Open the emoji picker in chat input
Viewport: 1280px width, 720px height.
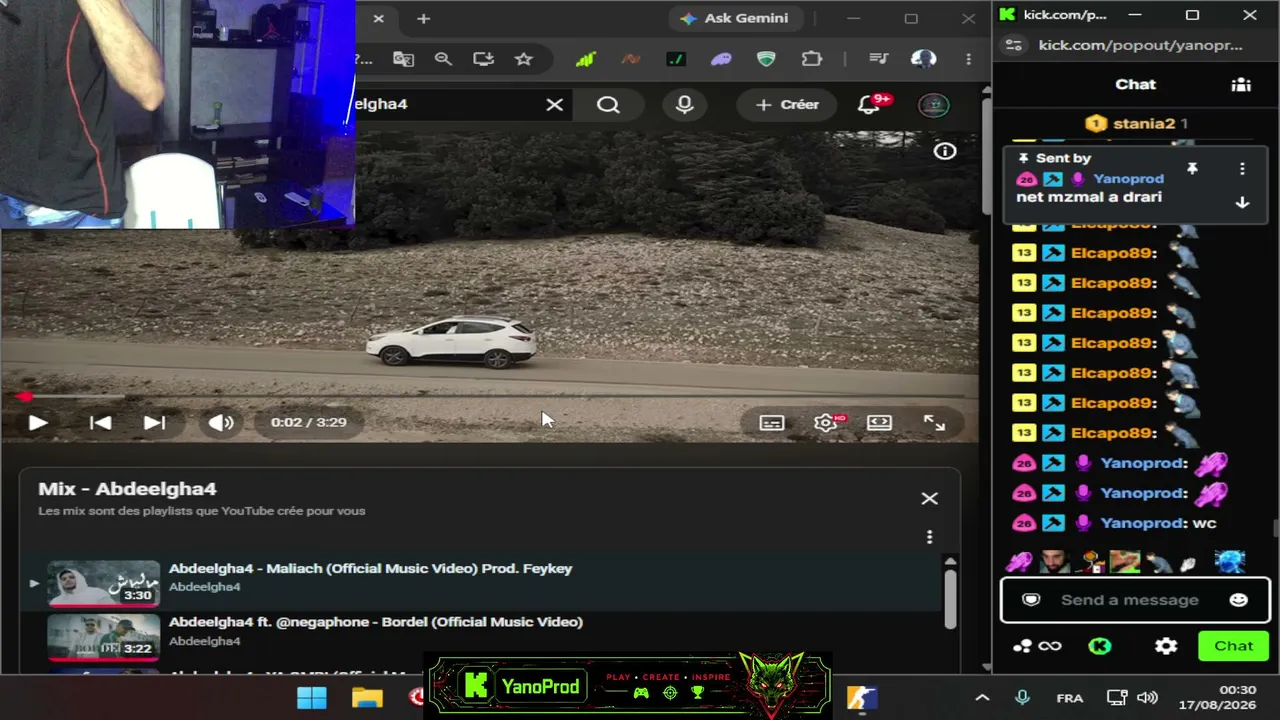(1238, 600)
